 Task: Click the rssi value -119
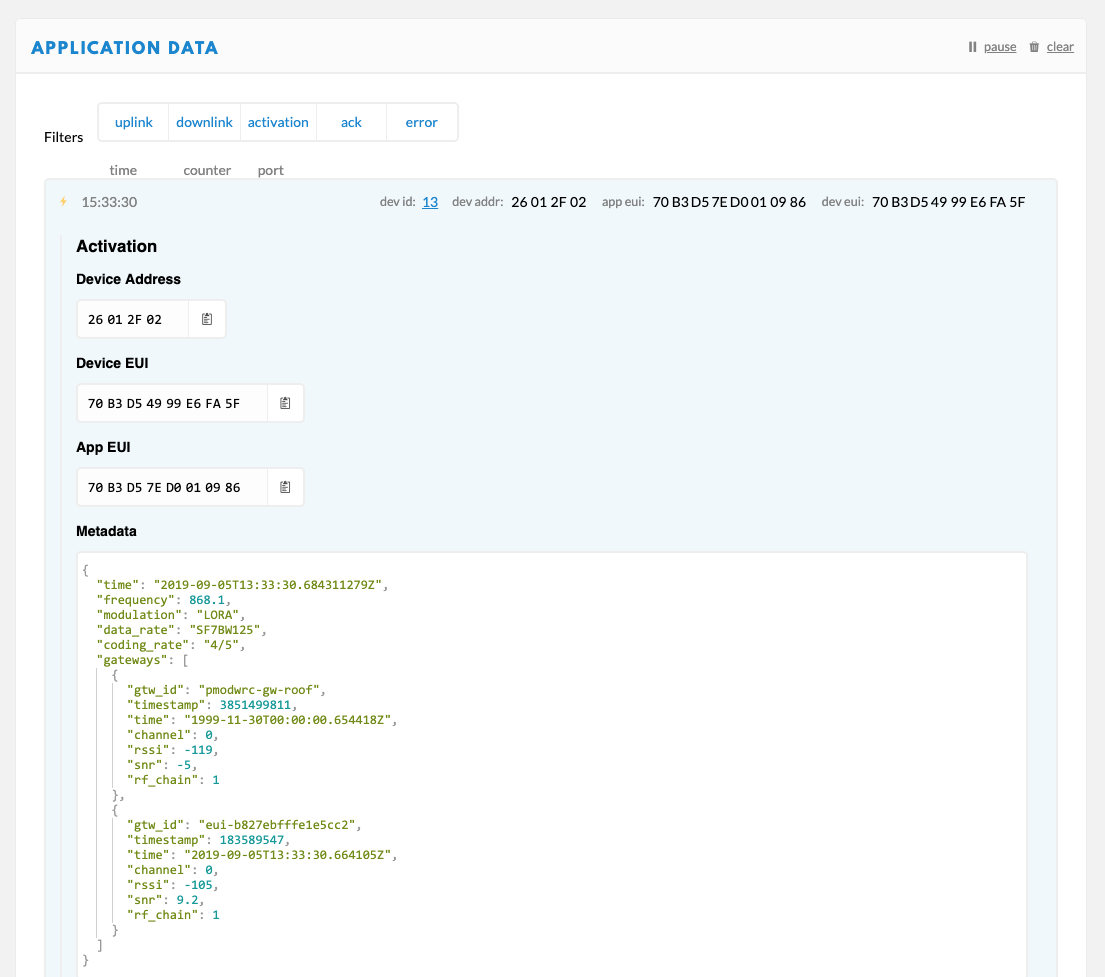tap(198, 750)
